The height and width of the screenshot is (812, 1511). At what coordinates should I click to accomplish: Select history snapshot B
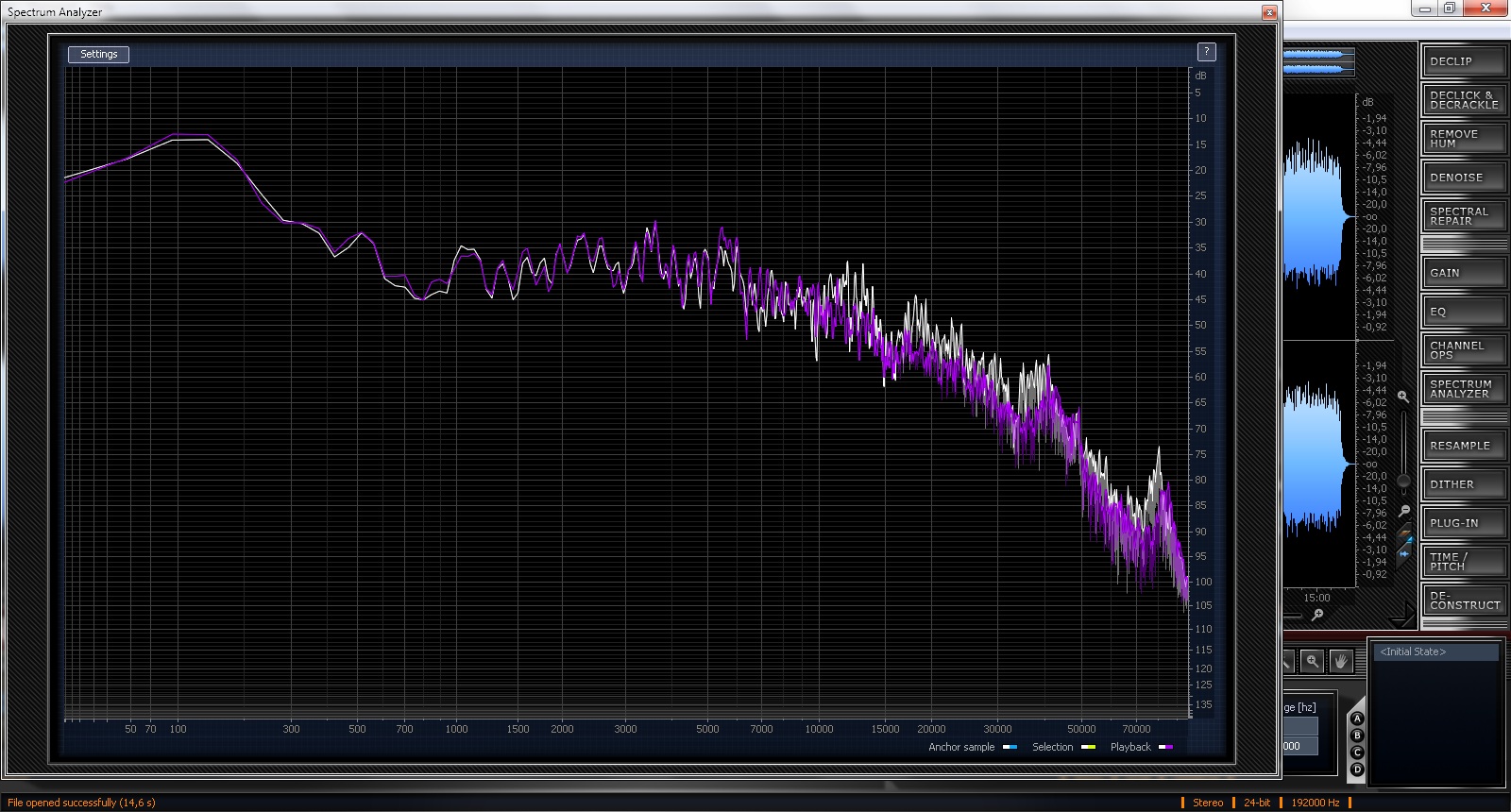pyautogui.click(x=1358, y=736)
